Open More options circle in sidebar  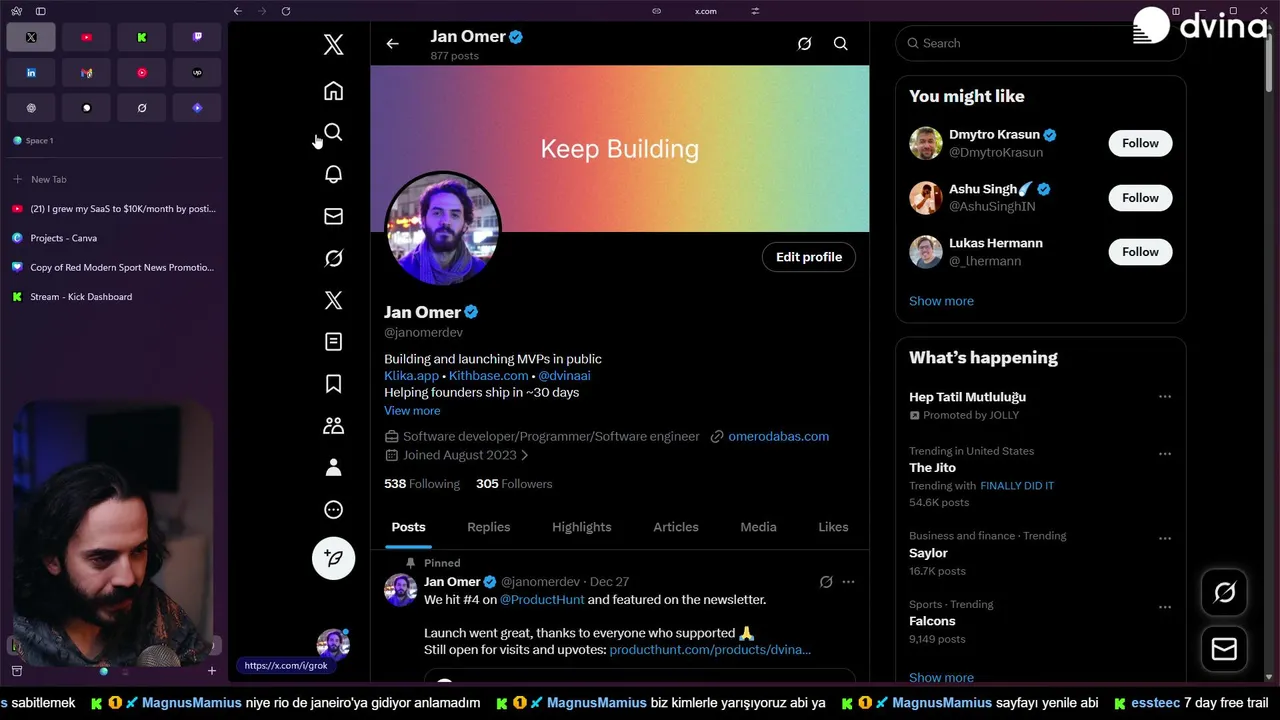pyautogui.click(x=334, y=510)
